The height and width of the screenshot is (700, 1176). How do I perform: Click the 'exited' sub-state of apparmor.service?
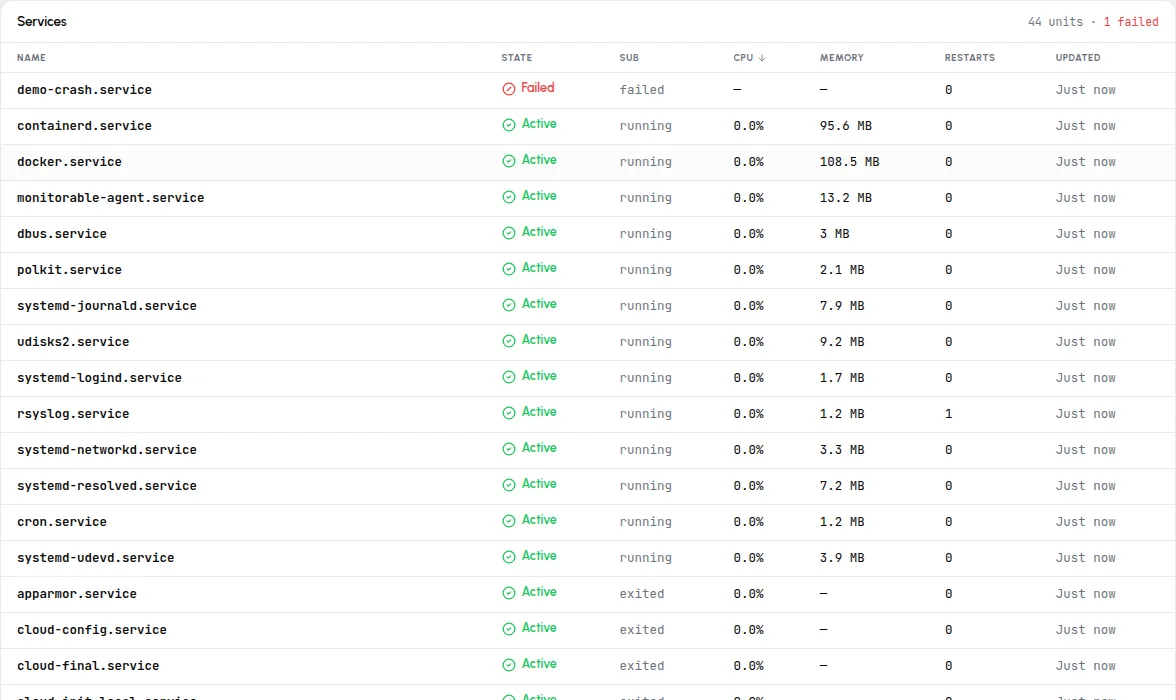pyautogui.click(x=641, y=594)
